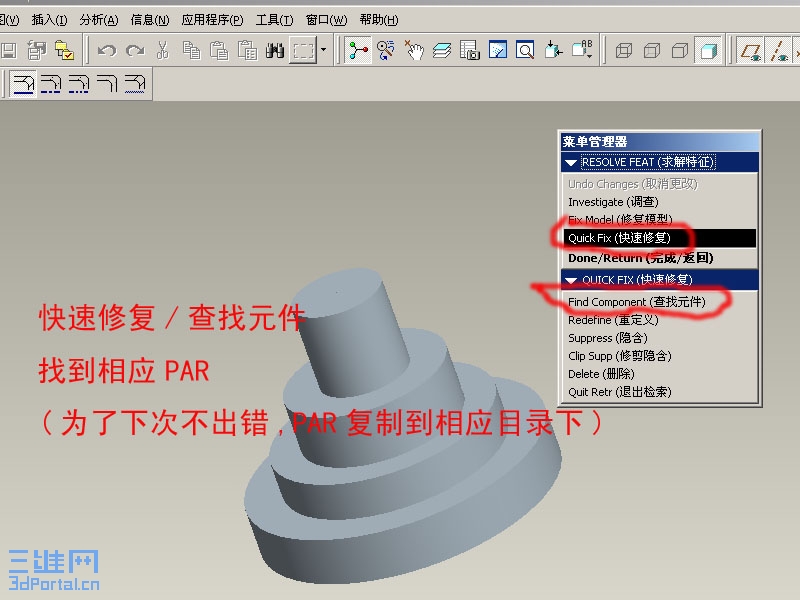Image resolution: width=800 pixels, height=600 pixels.
Task: Select the dashed selection box tool
Action: [x=303, y=50]
